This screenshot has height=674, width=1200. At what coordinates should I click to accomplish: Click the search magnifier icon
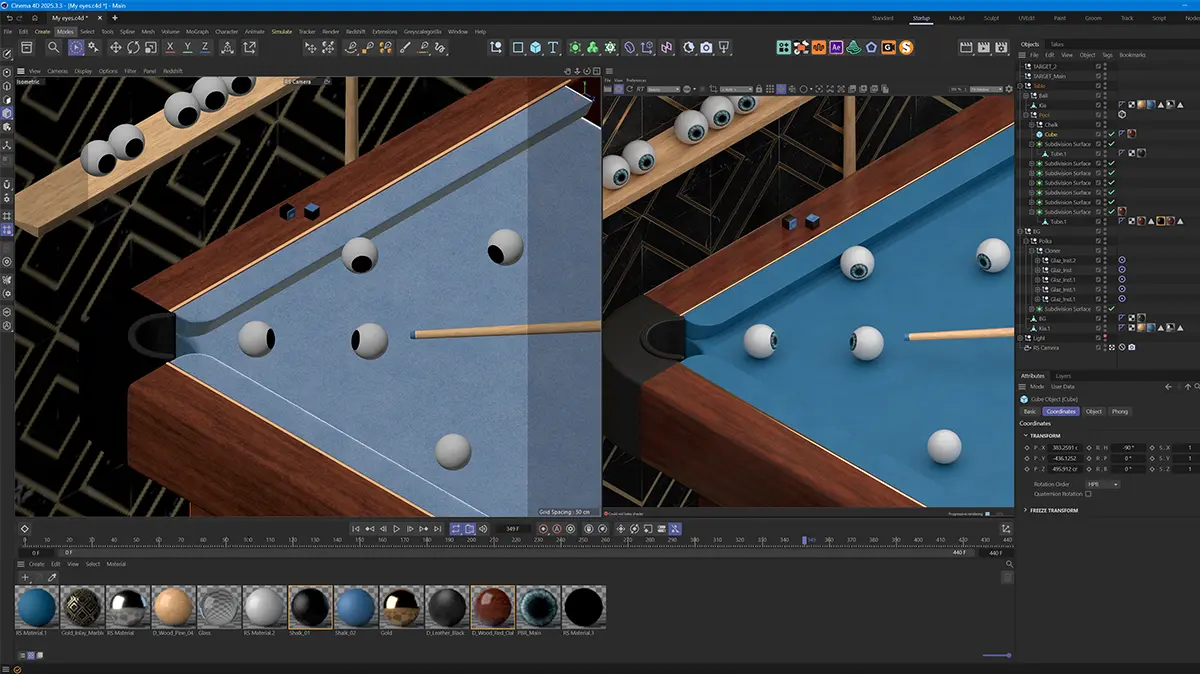(x=53, y=47)
